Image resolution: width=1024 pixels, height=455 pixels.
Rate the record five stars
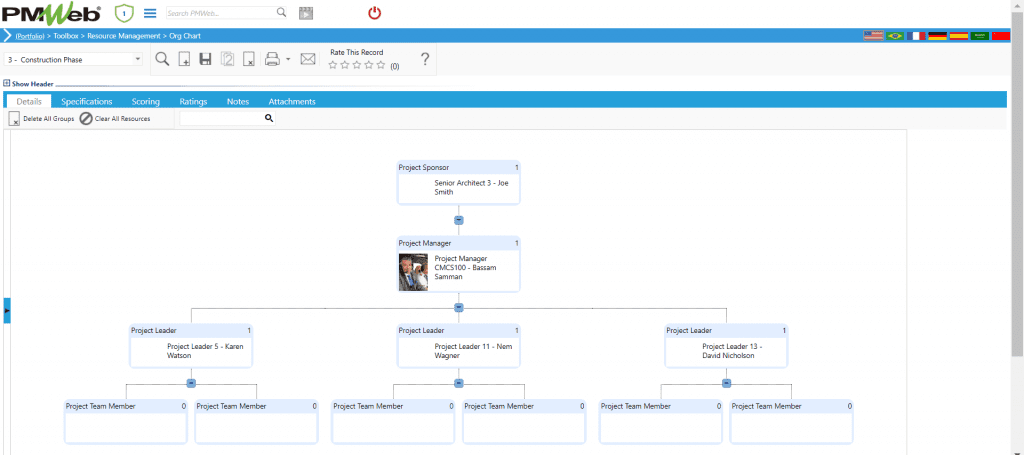[381, 65]
